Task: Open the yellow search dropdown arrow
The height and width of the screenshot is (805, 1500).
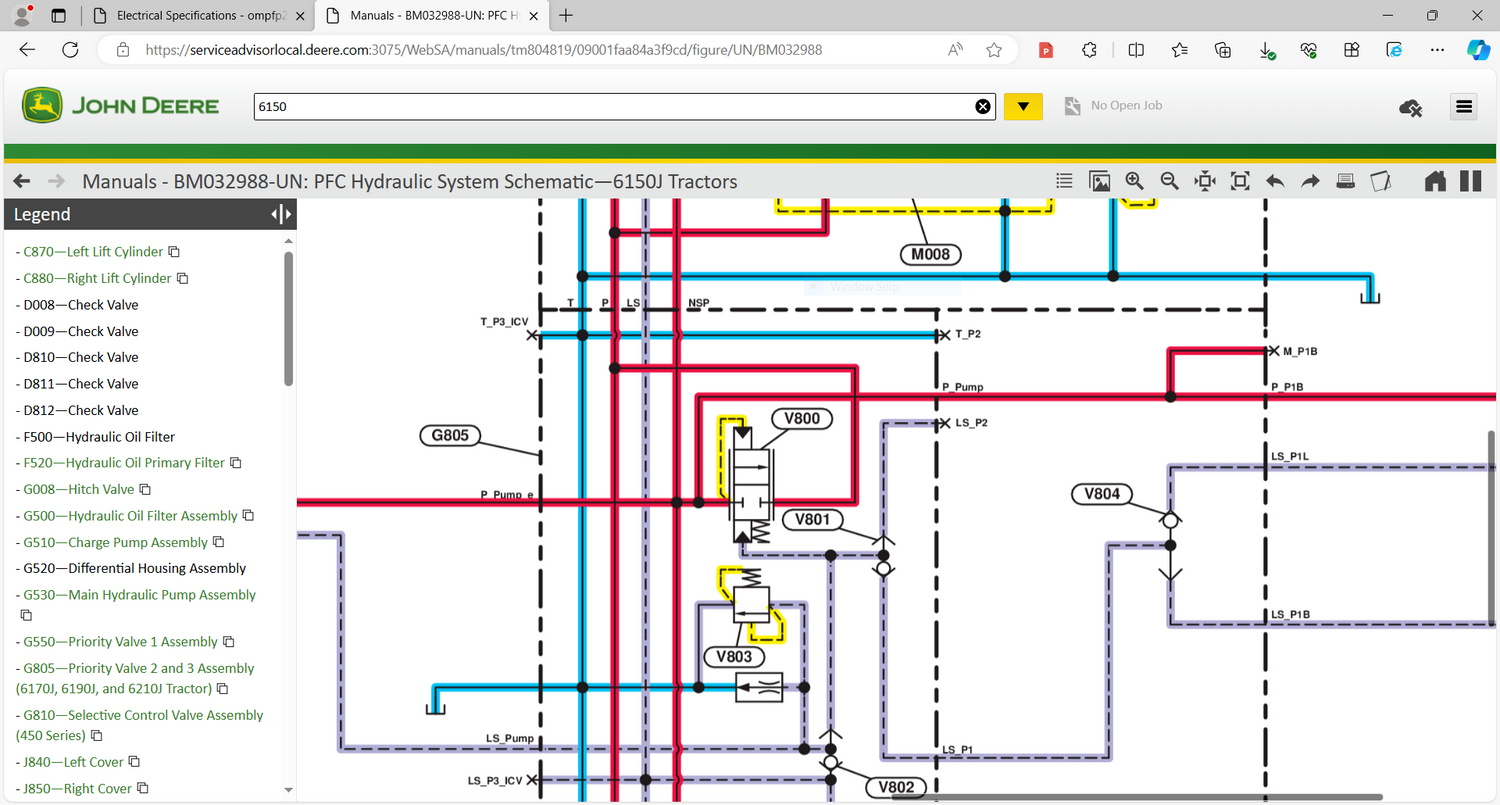Action: [1023, 107]
